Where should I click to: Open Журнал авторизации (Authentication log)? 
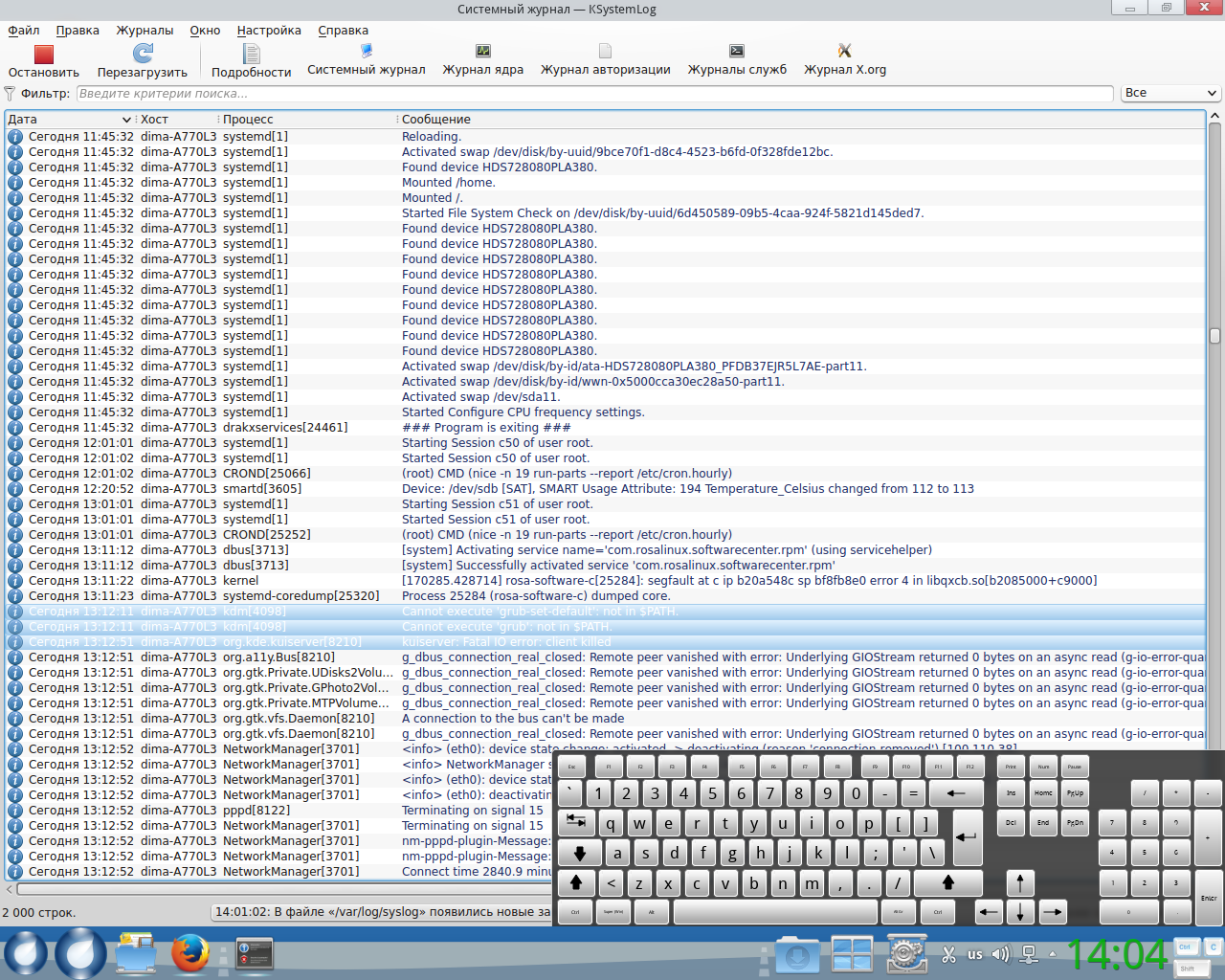tap(605, 52)
